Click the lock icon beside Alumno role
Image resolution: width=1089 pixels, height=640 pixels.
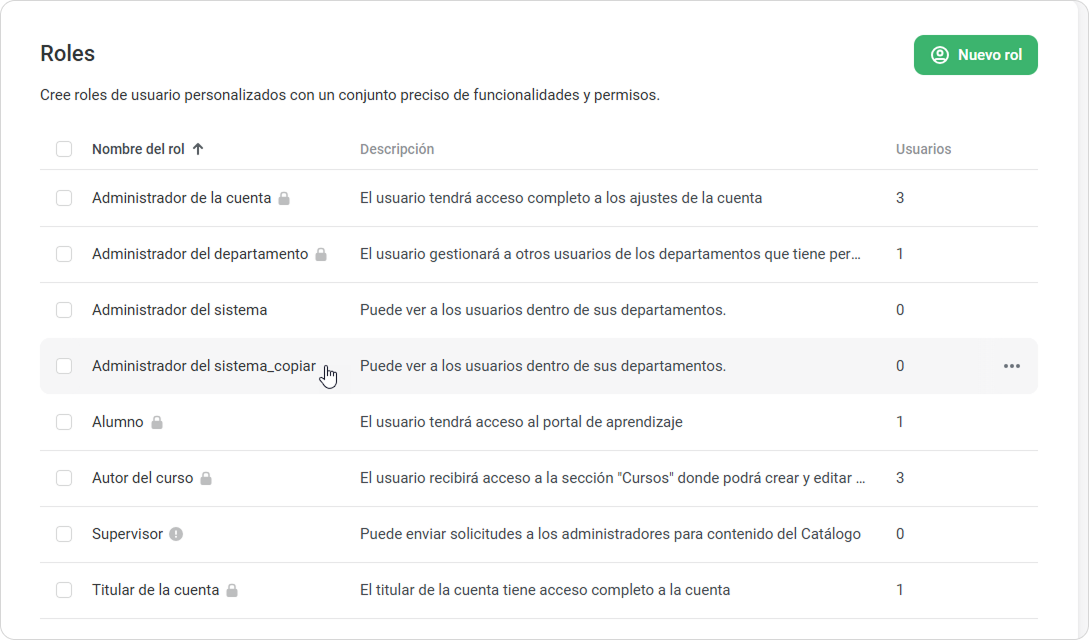157,423
